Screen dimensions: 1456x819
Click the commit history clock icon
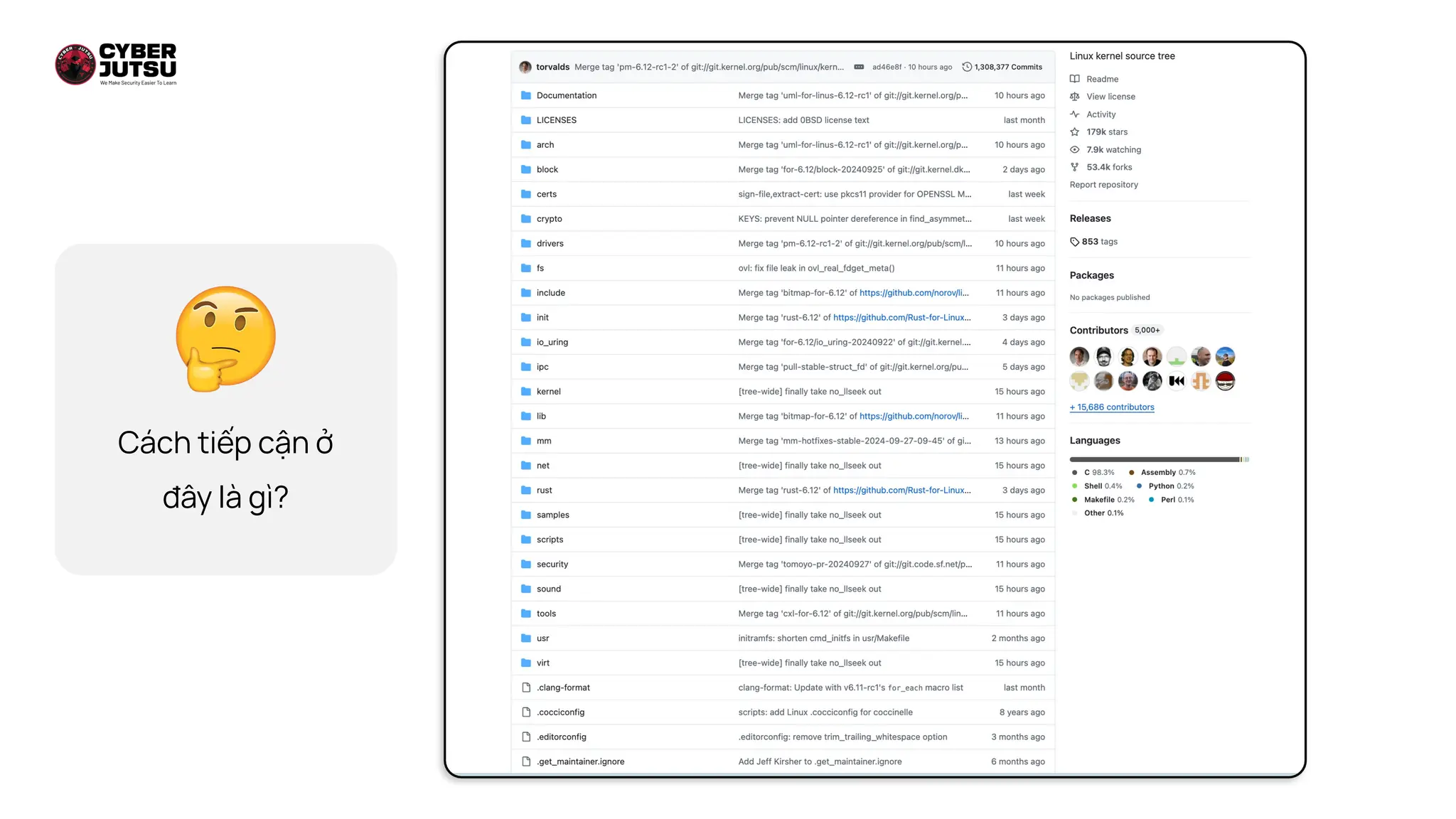966,67
